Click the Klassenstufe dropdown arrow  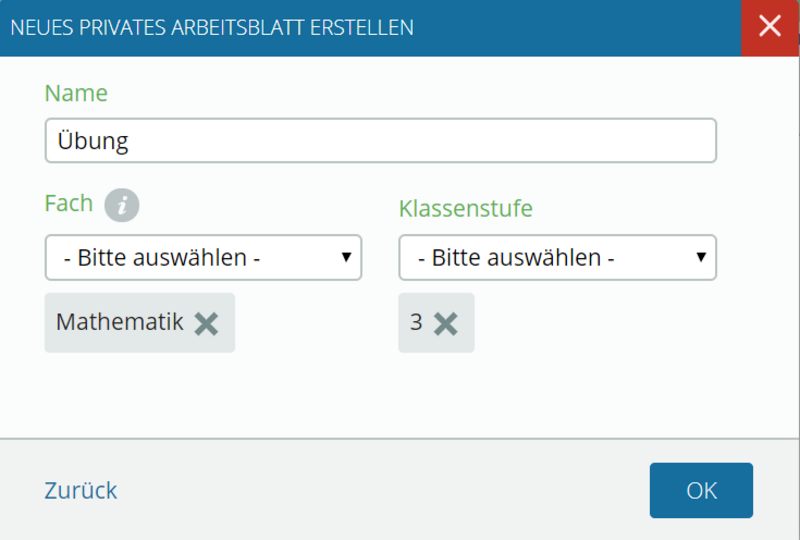(x=701, y=257)
